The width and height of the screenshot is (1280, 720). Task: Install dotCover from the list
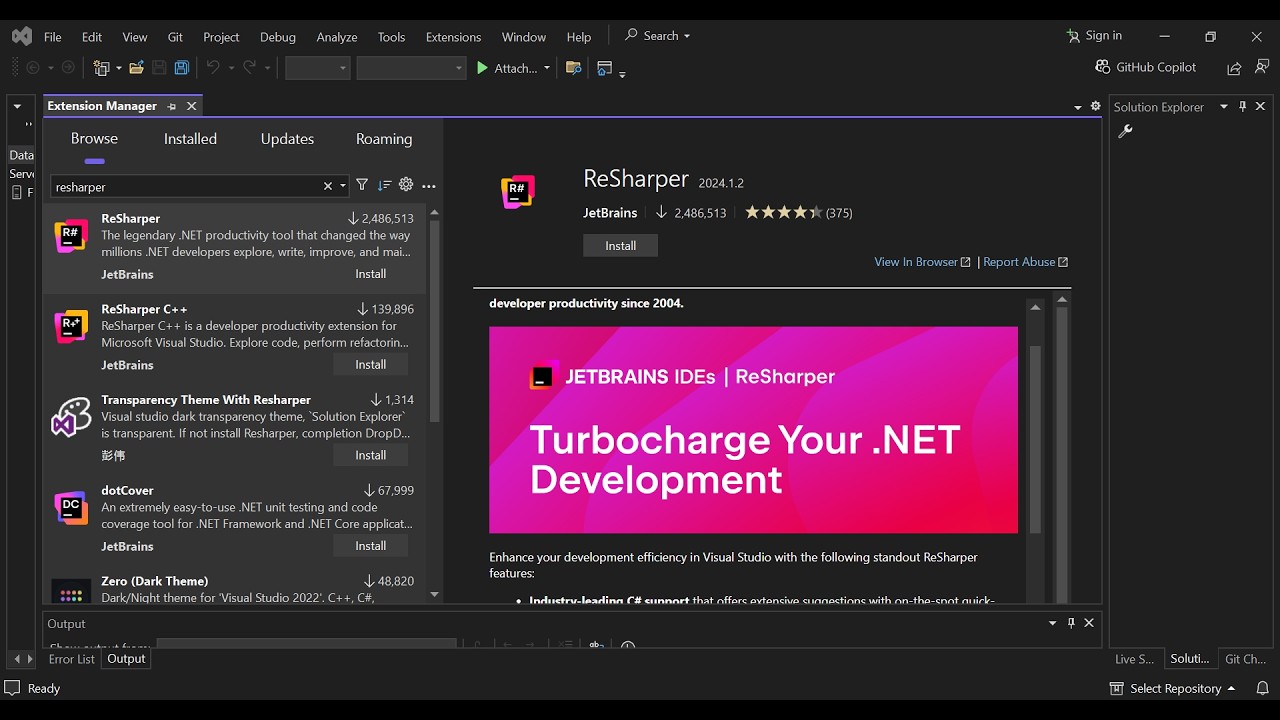370,546
